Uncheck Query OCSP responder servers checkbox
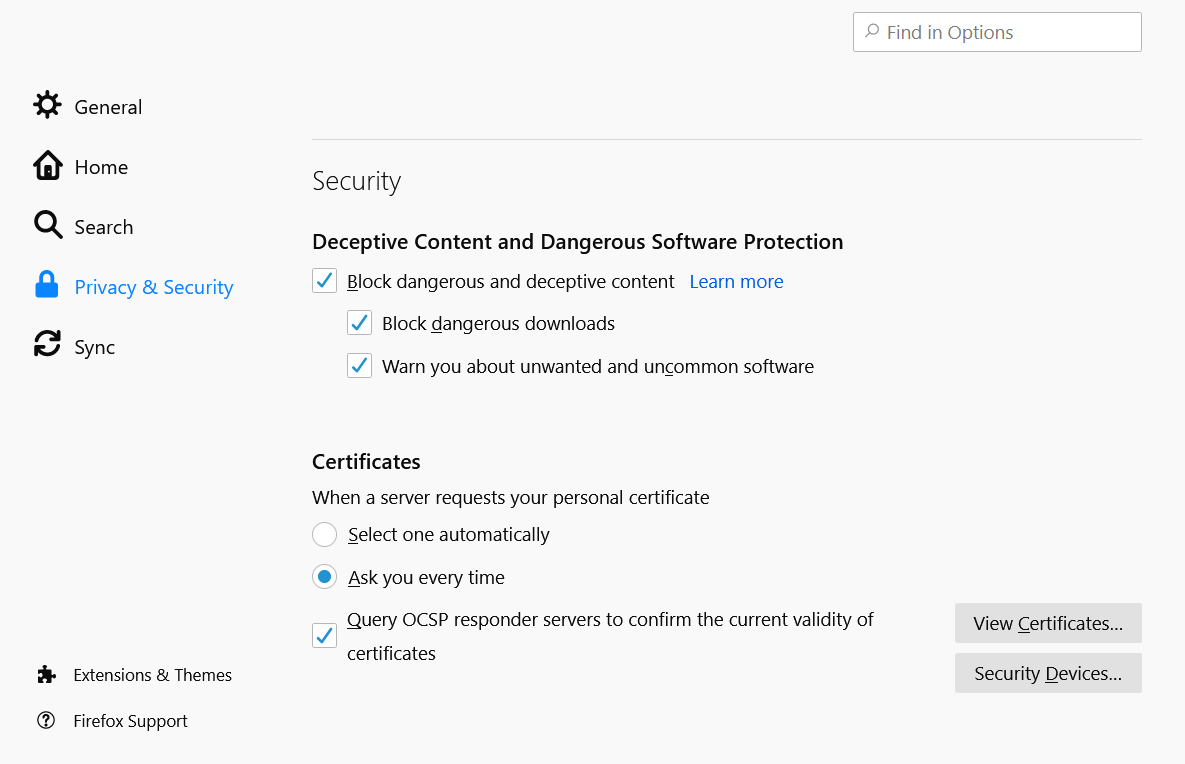Screen dimensions: 1185x764 point(324,635)
